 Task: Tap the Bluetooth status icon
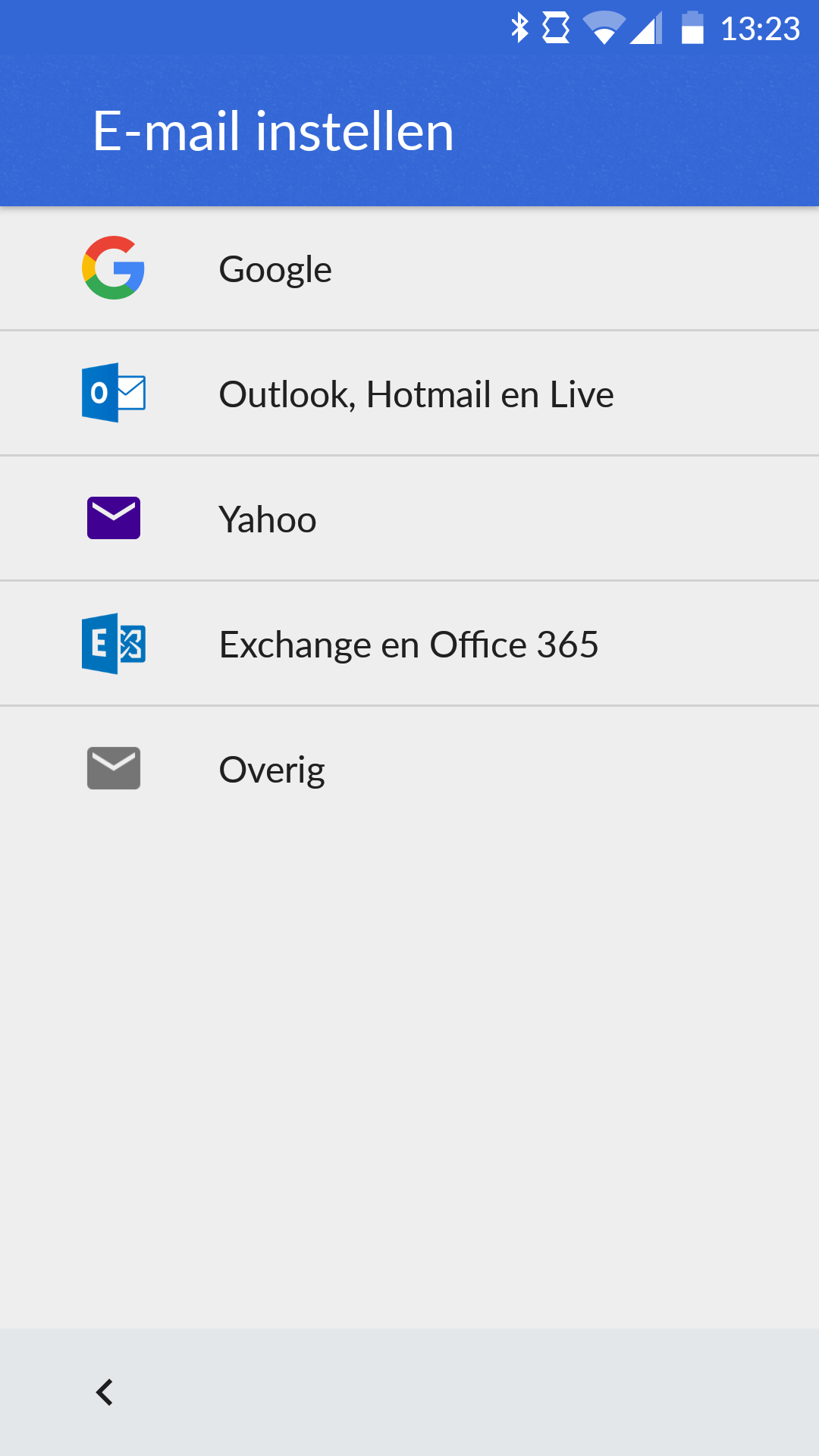click(x=519, y=28)
